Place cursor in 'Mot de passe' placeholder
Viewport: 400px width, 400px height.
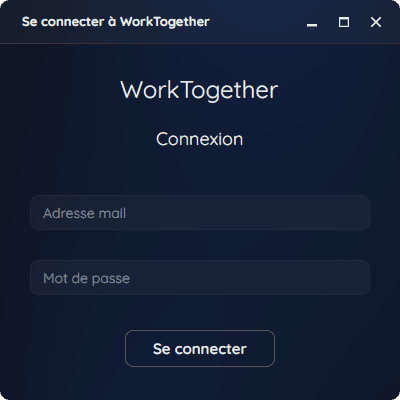[86, 278]
